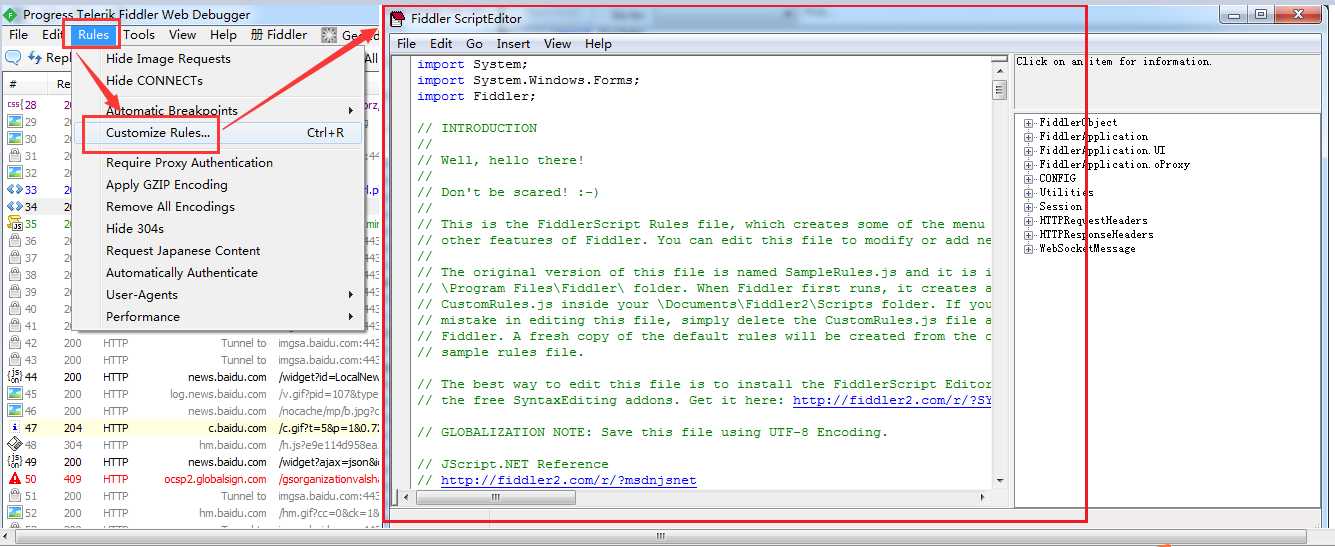Open the fiddler2.com msdnjsnet link
The image size is (1335, 547).
(x=568, y=481)
